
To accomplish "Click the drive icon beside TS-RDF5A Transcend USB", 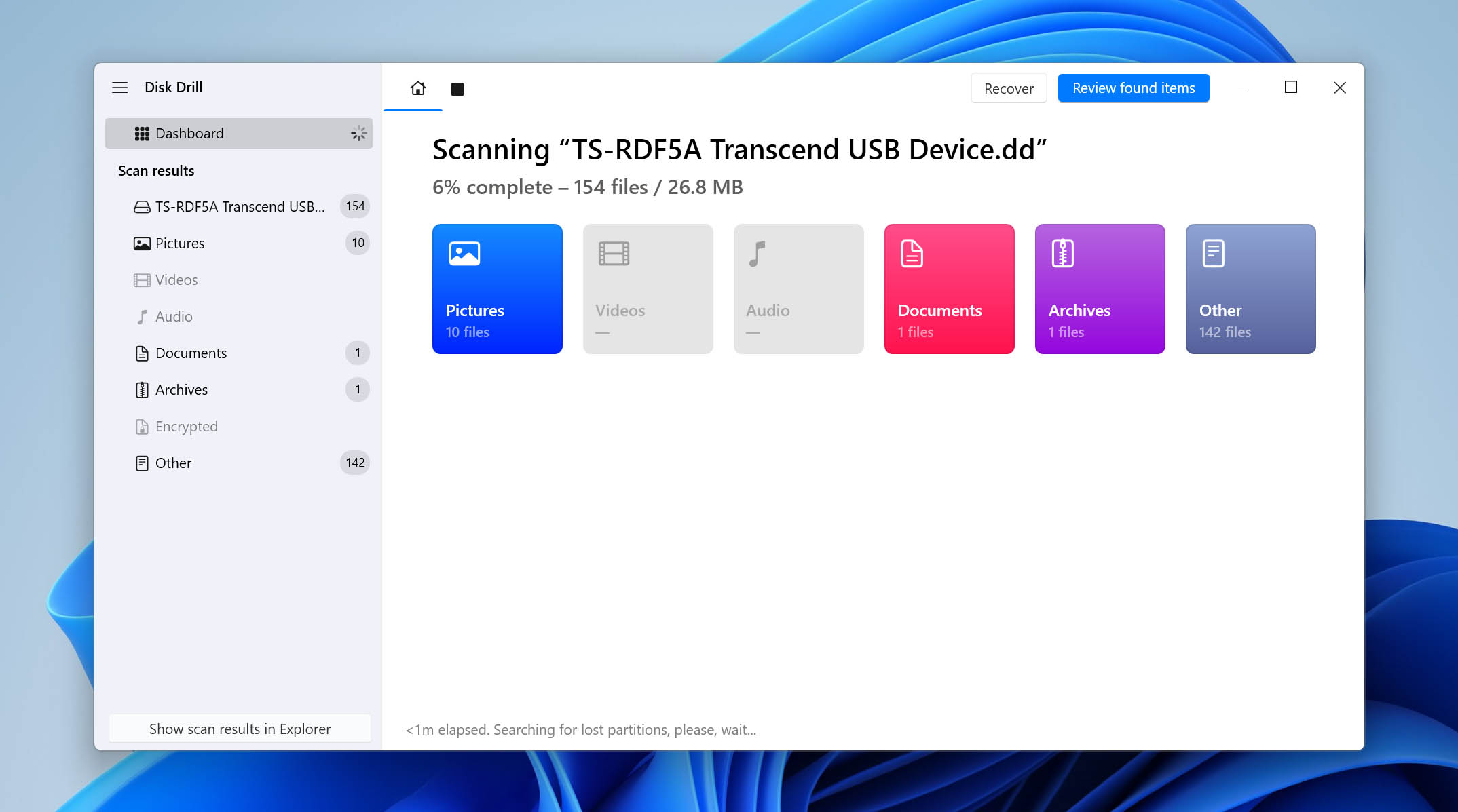I will (x=142, y=207).
